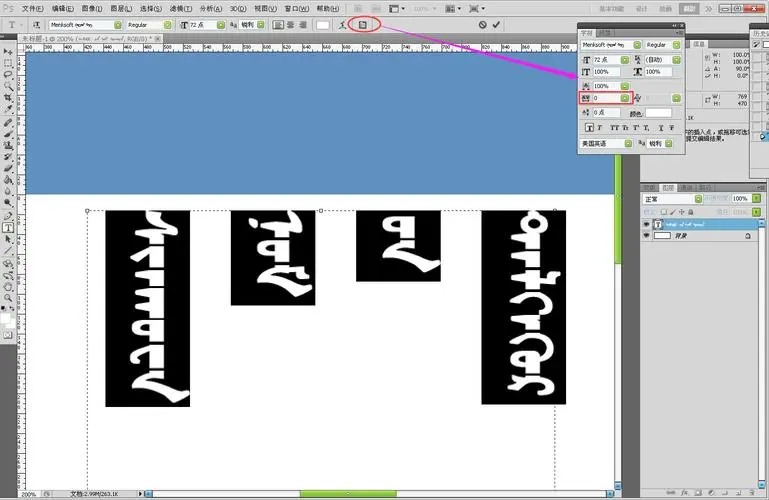
Task: Select the Blur tool
Action: point(8,192)
